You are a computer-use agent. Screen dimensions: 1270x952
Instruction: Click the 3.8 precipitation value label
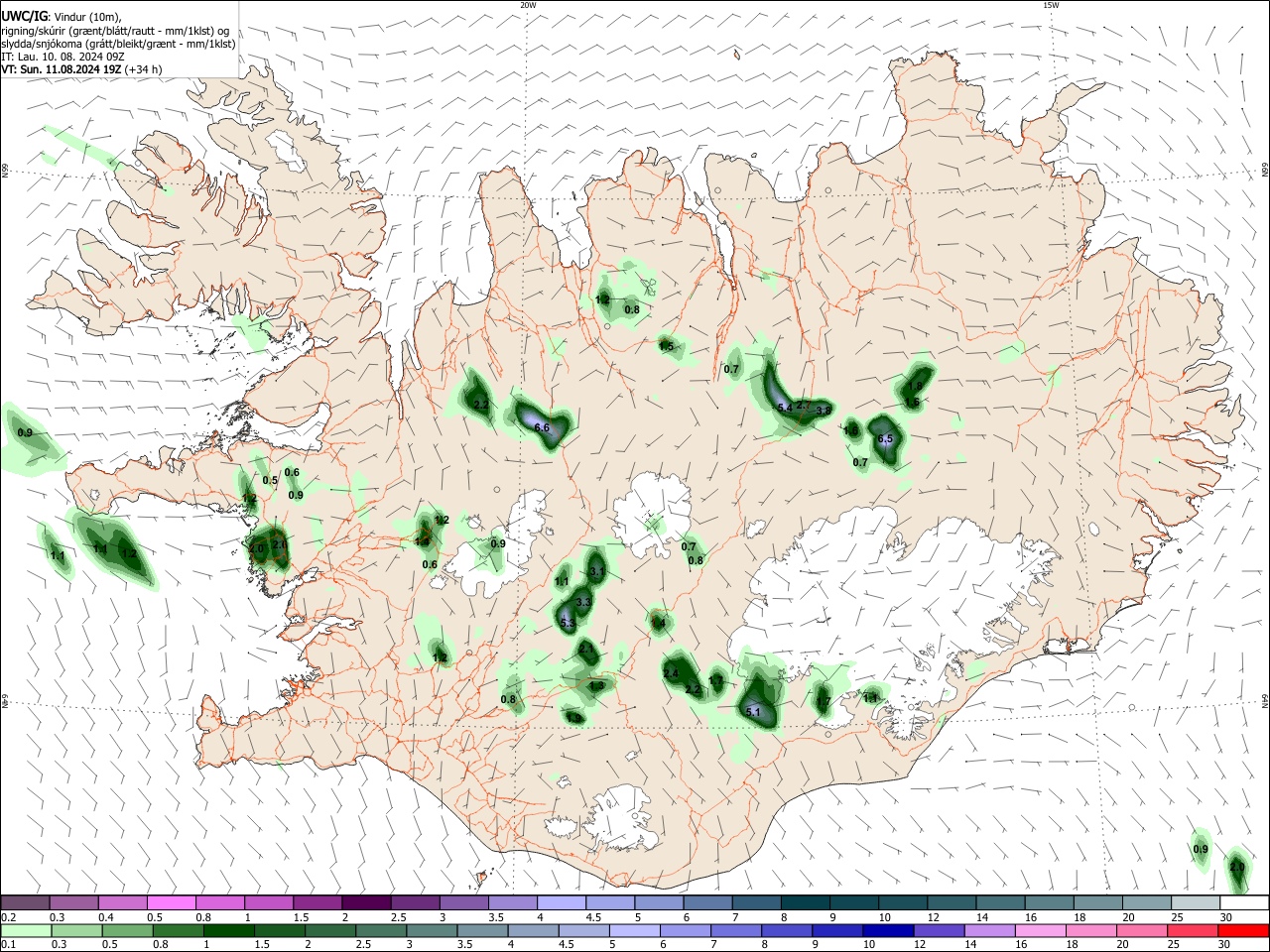(824, 411)
